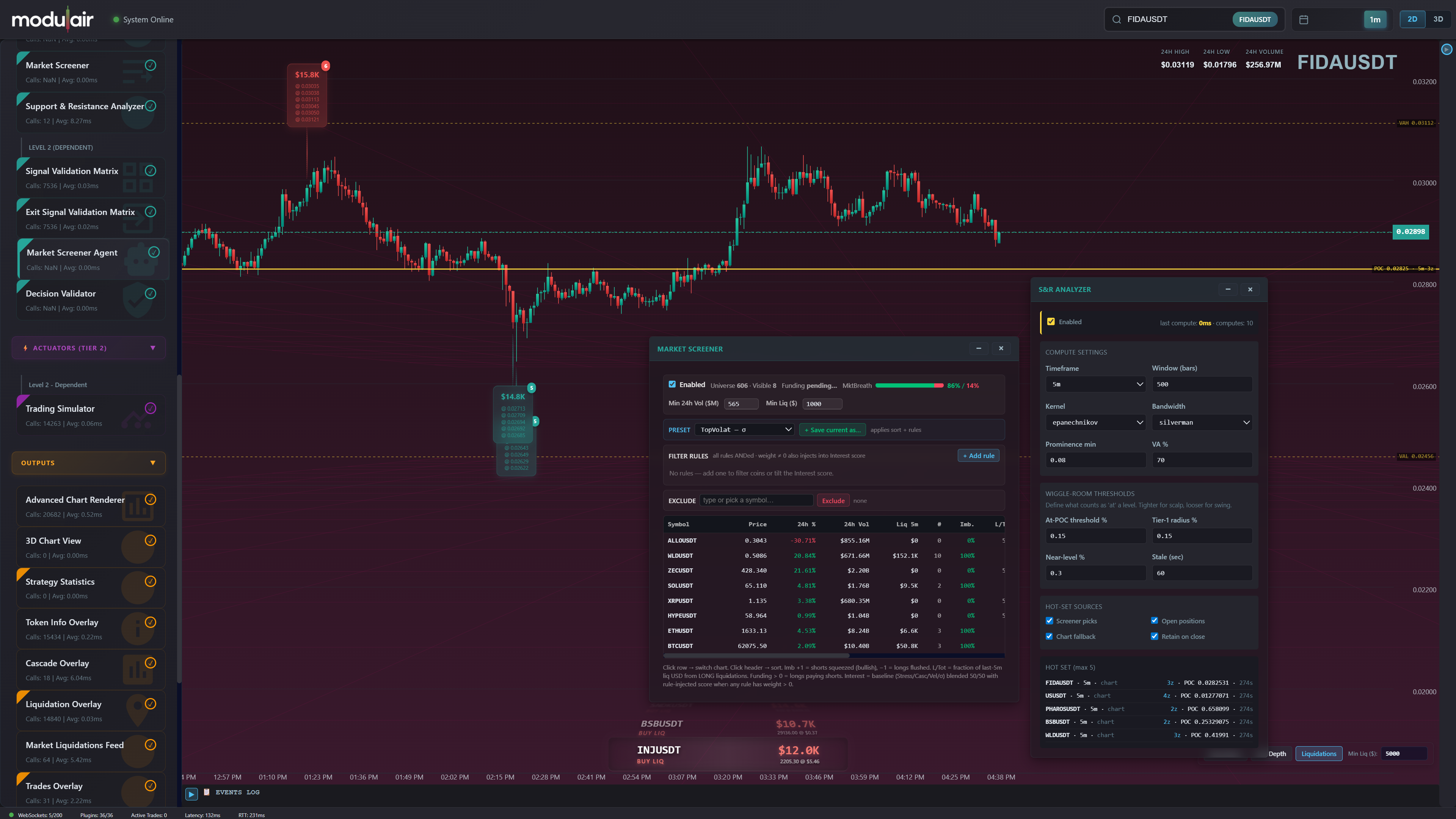
Task: Click the modulair logo
Action: 53,19
